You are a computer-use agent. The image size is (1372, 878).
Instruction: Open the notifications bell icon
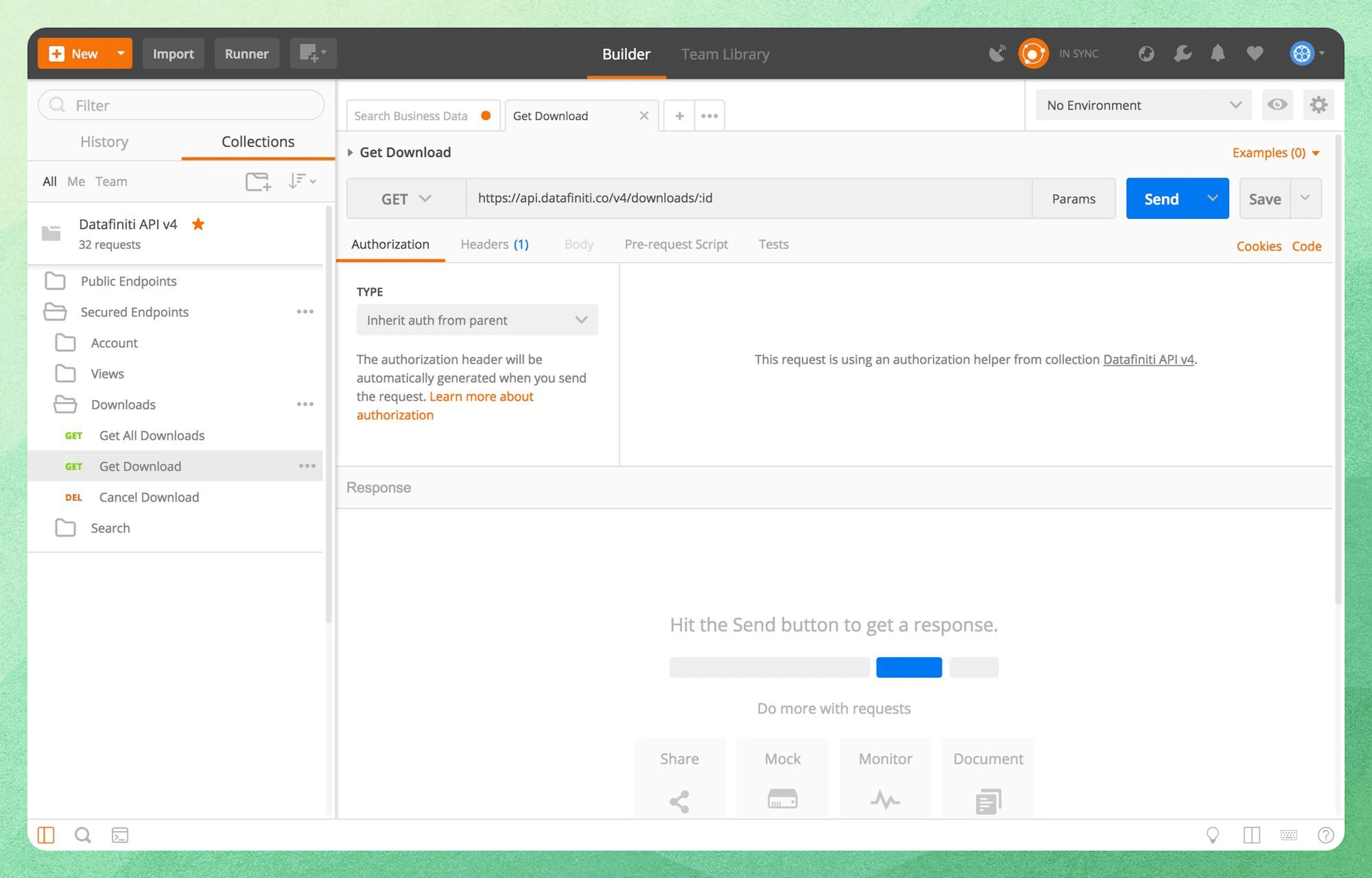point(1218,53)
